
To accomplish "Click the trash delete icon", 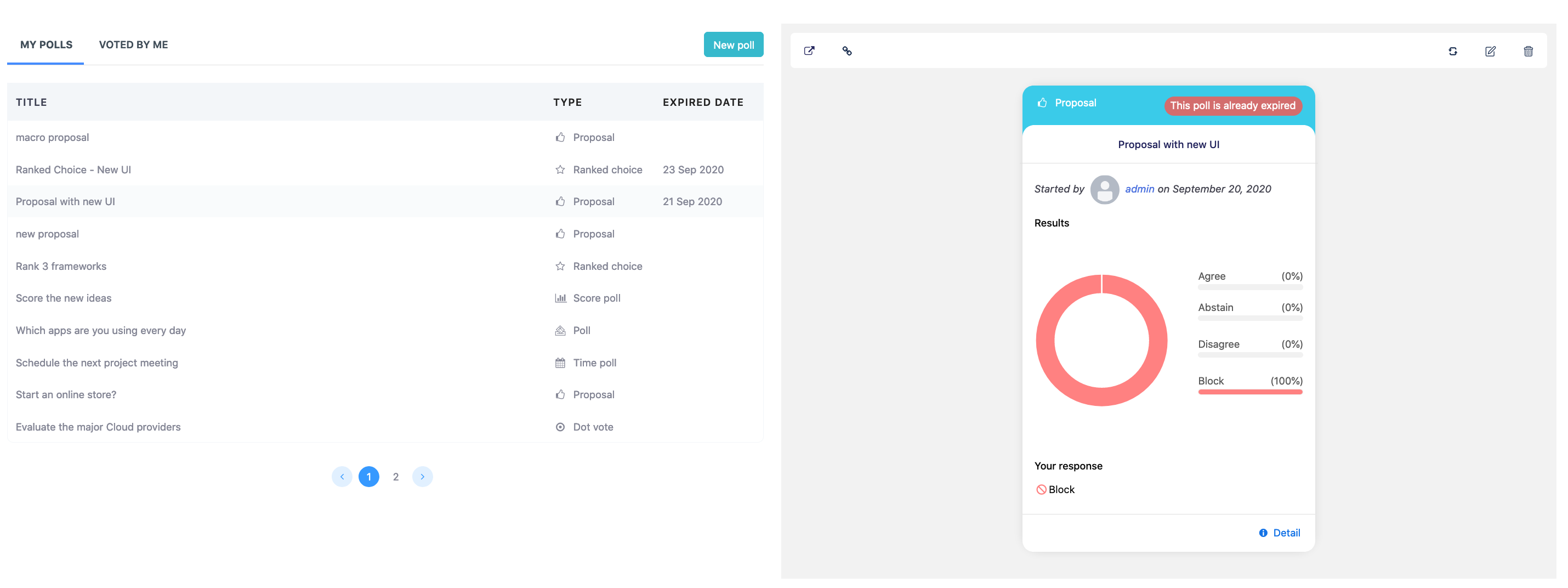I will [1528, 52].
